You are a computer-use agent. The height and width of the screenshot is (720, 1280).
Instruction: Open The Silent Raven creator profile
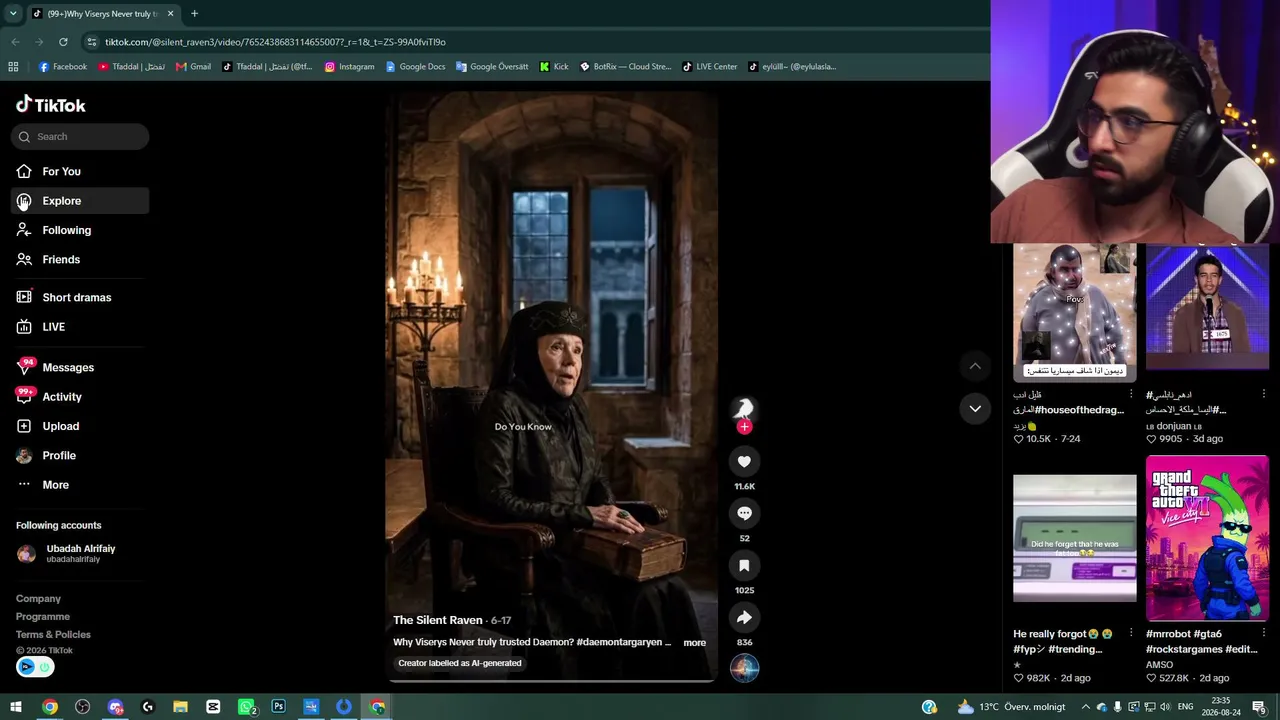pos(438,620)
